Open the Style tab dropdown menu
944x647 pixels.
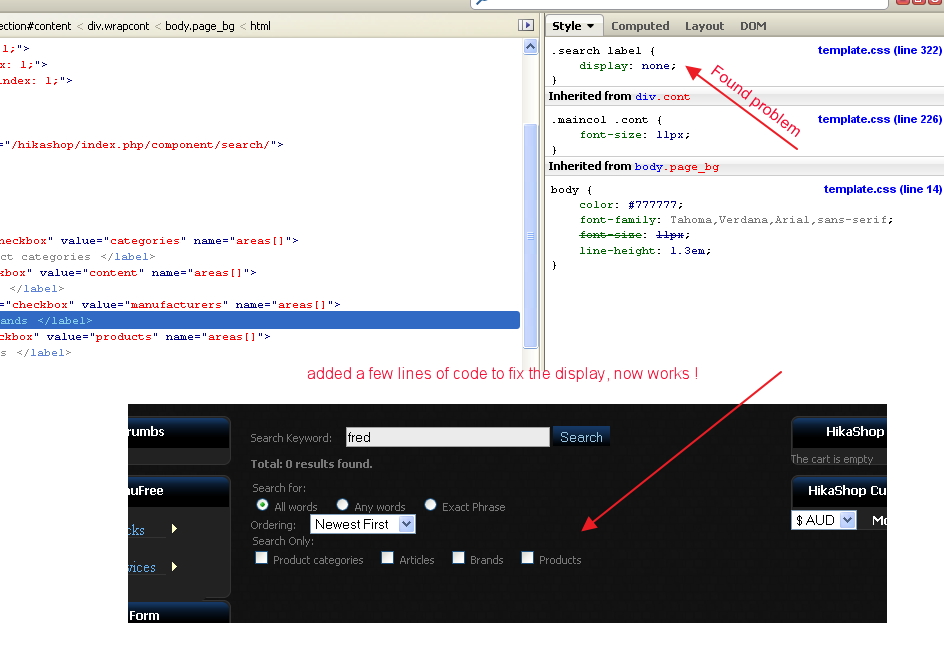tap(574, 26)
